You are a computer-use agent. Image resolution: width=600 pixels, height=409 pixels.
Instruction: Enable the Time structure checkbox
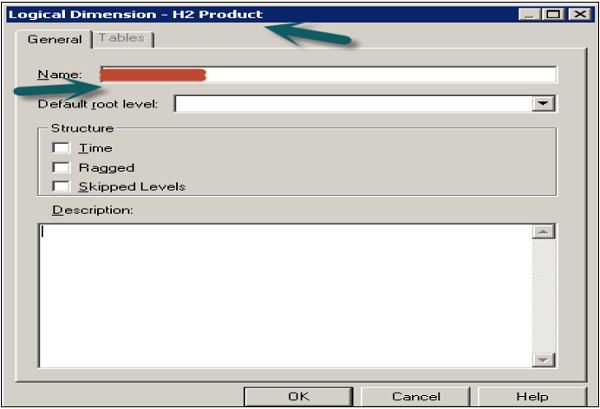point(61,148)
